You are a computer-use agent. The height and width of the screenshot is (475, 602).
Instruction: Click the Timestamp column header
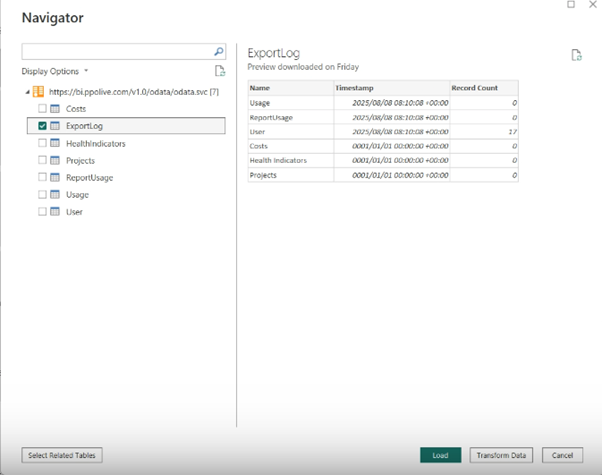pos(392,88)
